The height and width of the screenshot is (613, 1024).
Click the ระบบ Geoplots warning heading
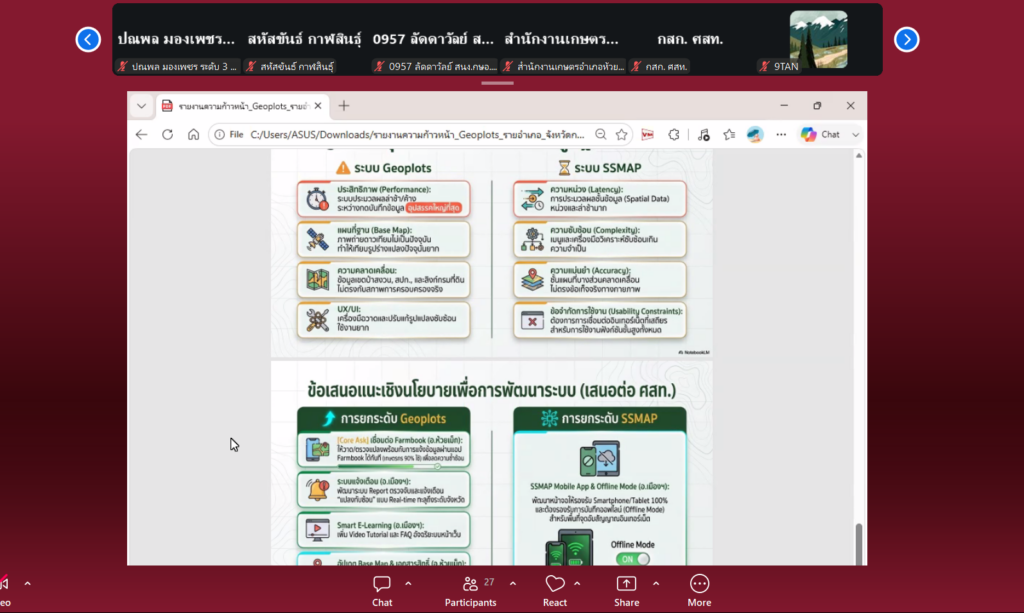click(384, 168)
